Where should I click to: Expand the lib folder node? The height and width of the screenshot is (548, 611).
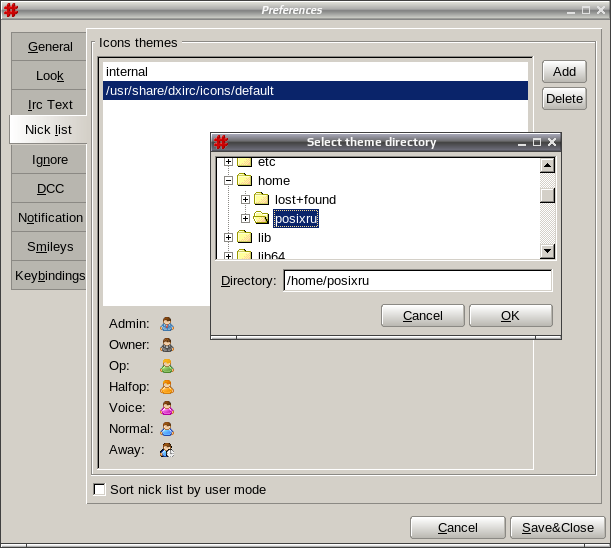click(229, 237)
